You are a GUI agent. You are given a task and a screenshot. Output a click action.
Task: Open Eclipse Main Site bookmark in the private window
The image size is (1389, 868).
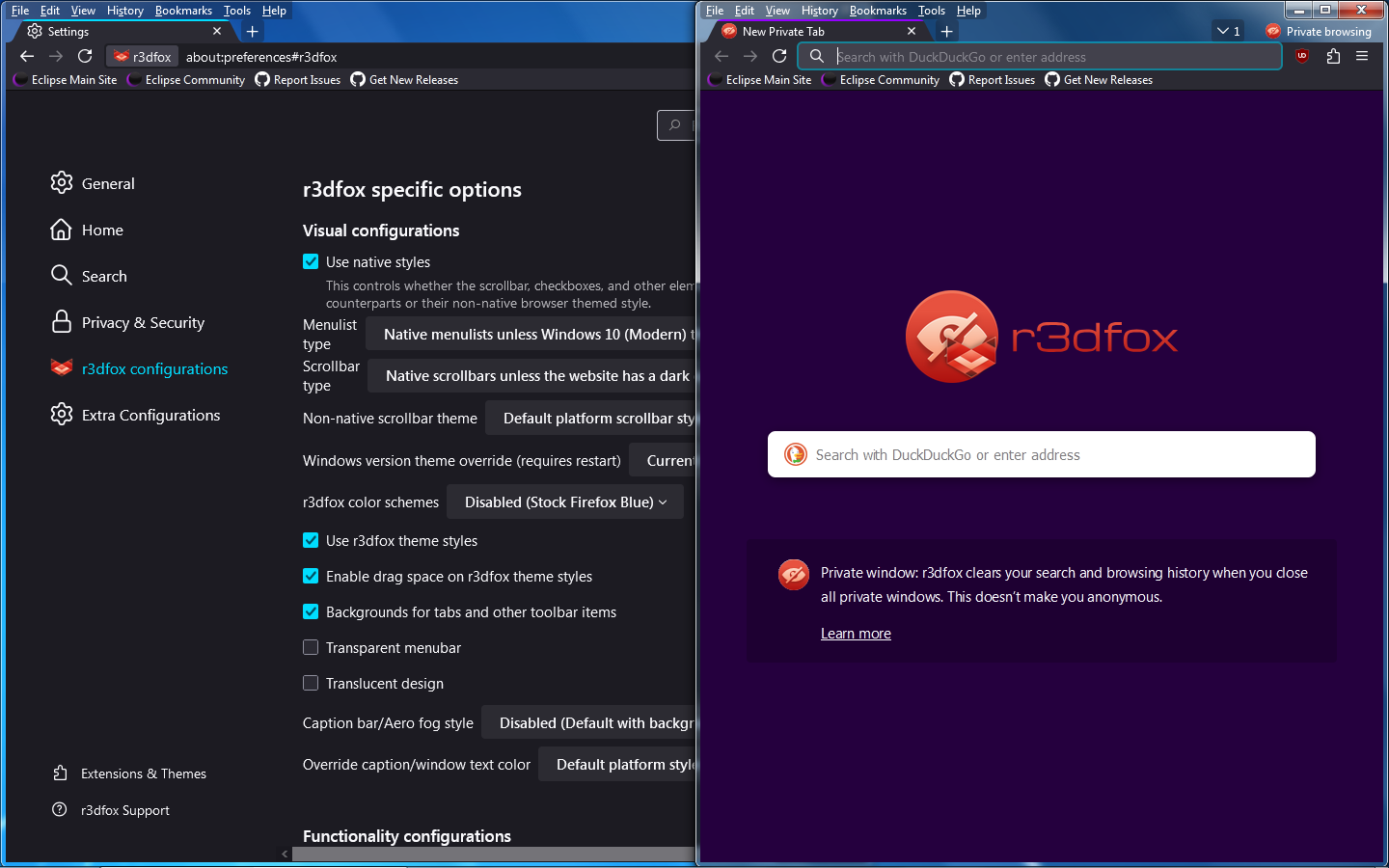[760, 80]
